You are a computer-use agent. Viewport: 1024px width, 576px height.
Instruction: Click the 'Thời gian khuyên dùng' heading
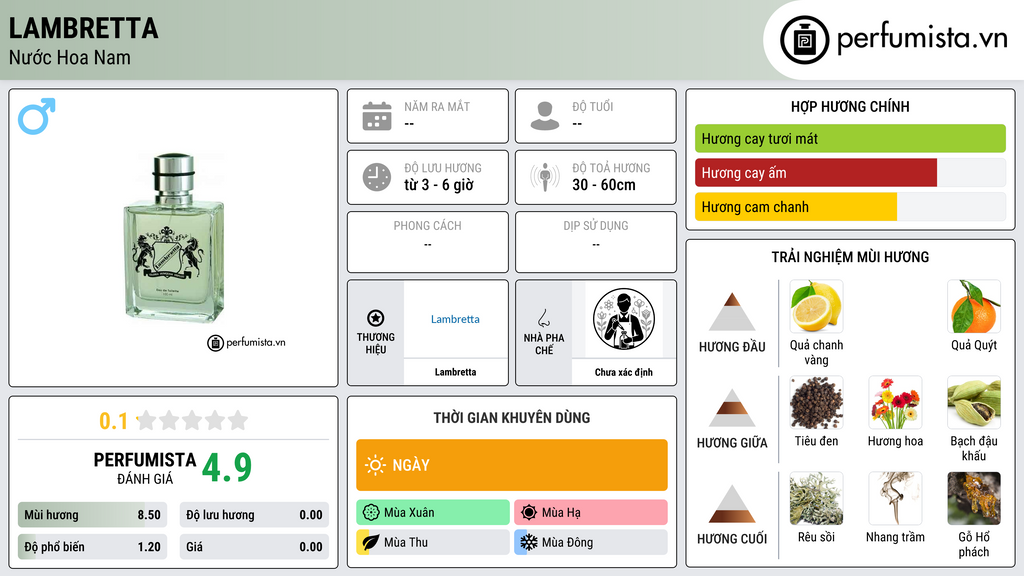[x=512, y=418]
